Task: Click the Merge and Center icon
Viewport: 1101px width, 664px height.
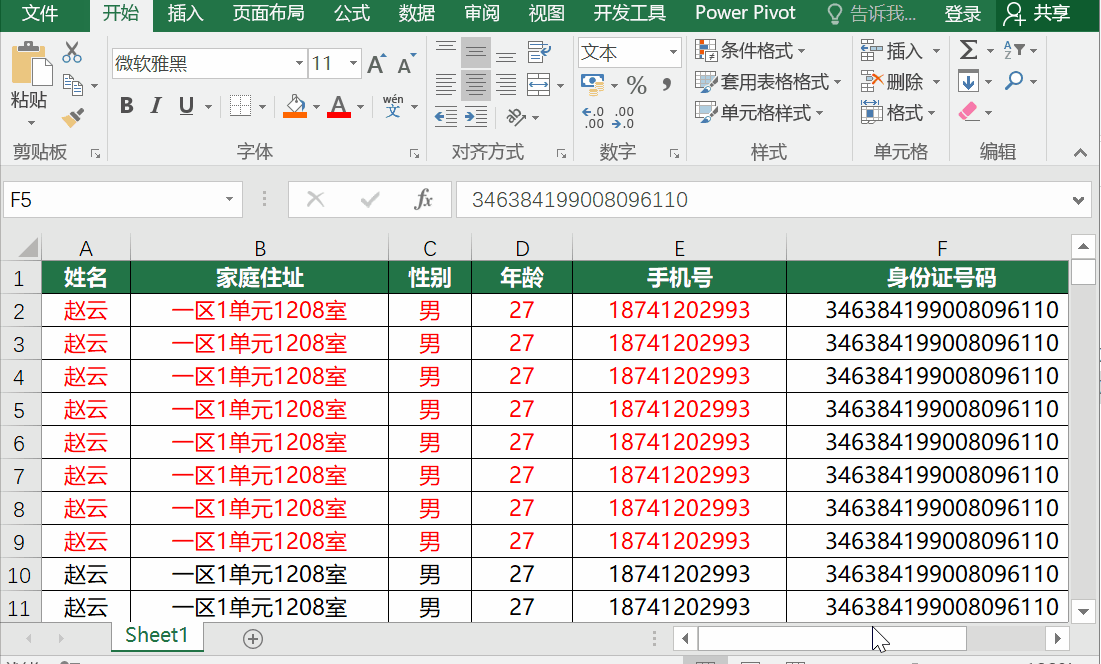Action: point(538,85)
